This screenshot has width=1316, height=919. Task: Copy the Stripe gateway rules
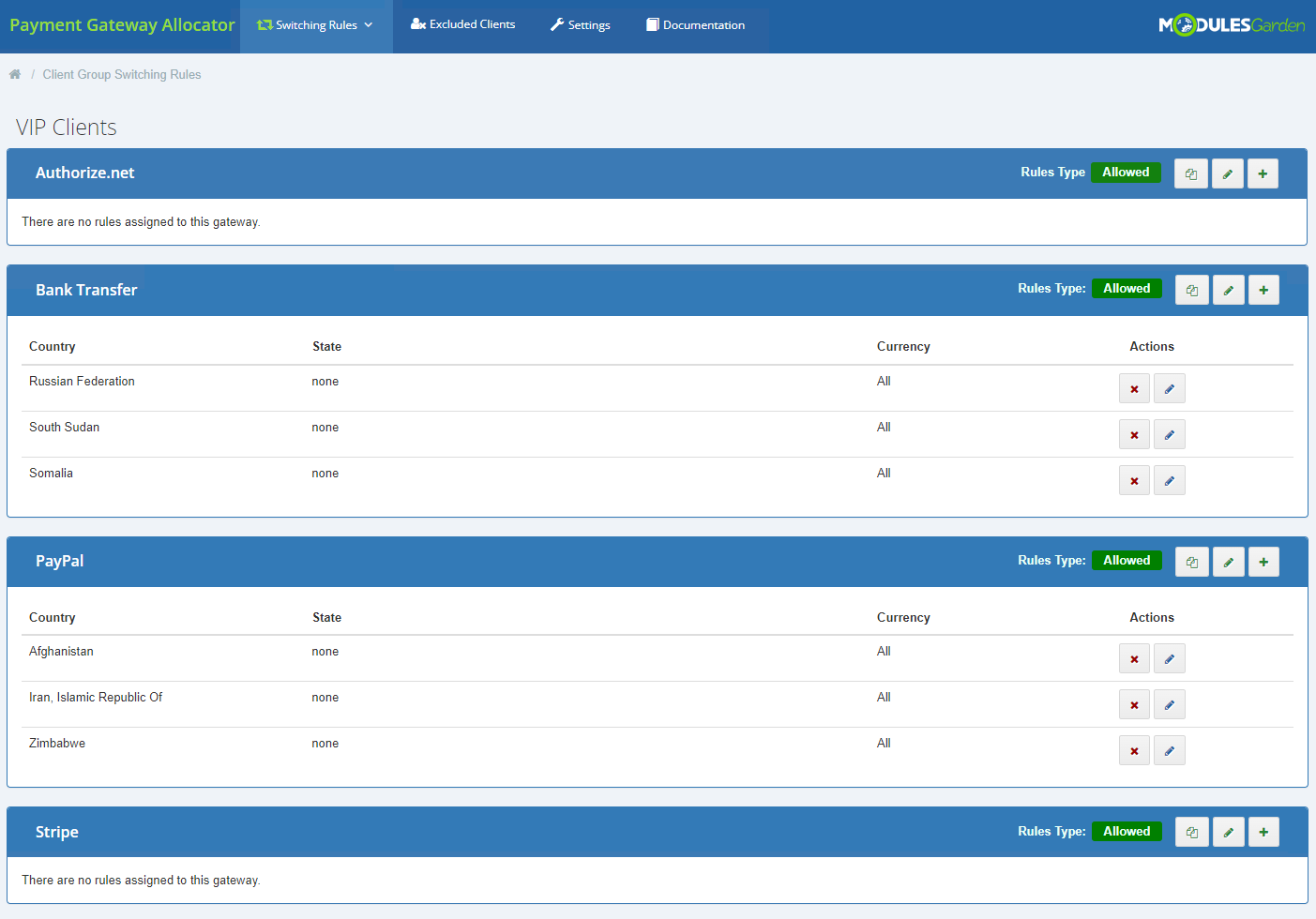(x=1191, y=832)
